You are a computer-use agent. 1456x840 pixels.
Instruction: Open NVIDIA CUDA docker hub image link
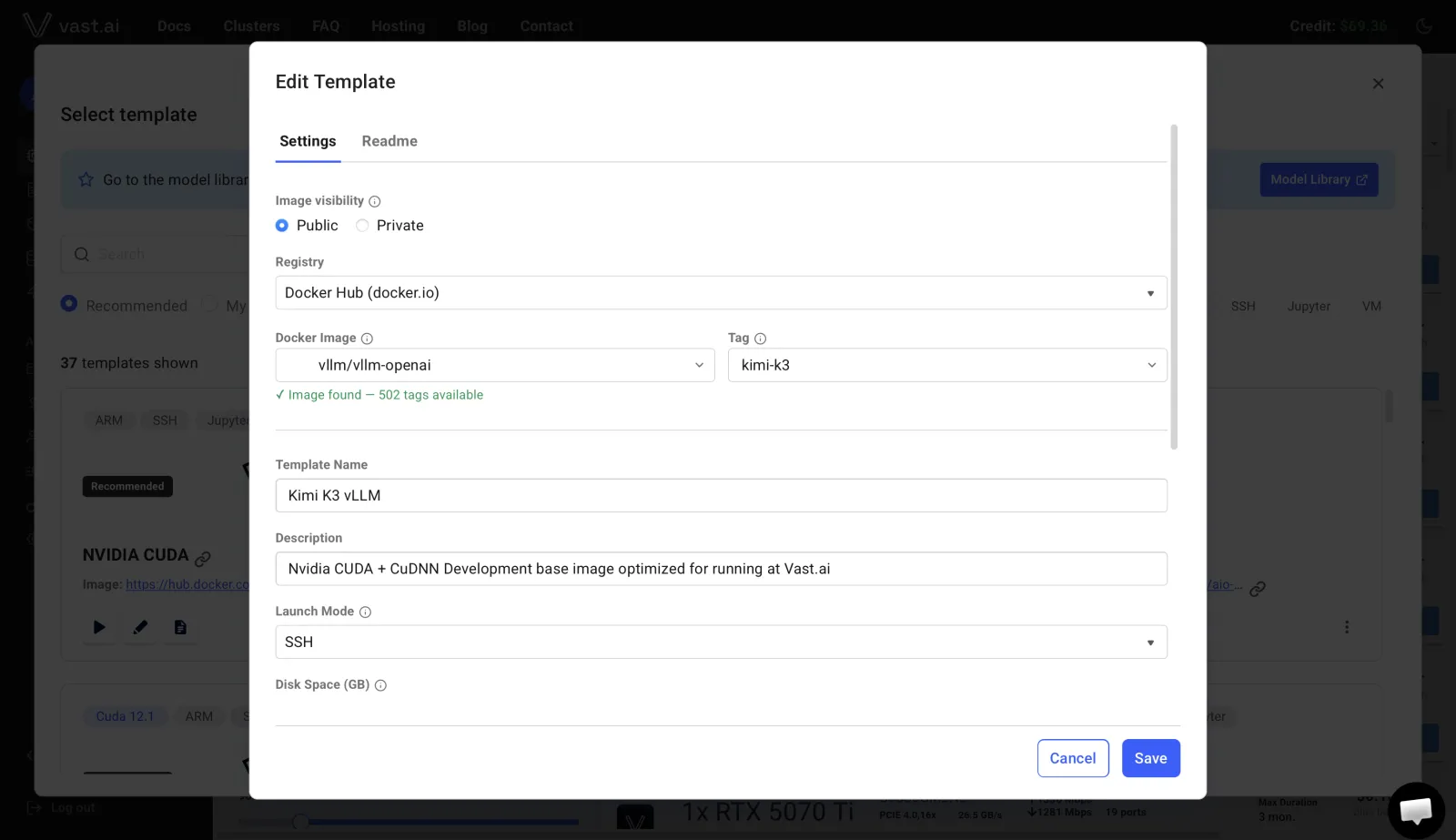point(187,584)
